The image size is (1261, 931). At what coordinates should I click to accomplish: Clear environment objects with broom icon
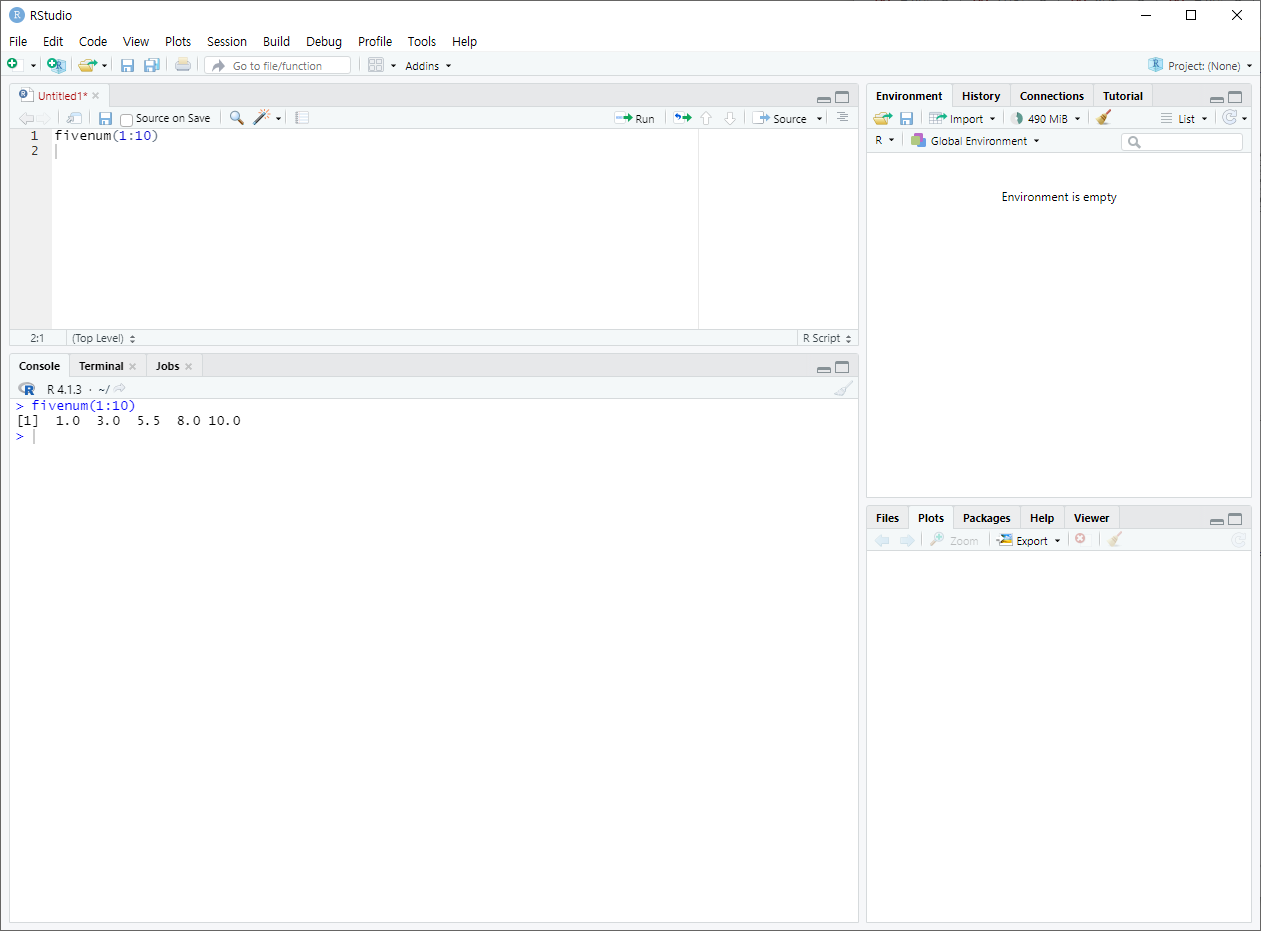pyautogui.click(x=1104, y=118)
